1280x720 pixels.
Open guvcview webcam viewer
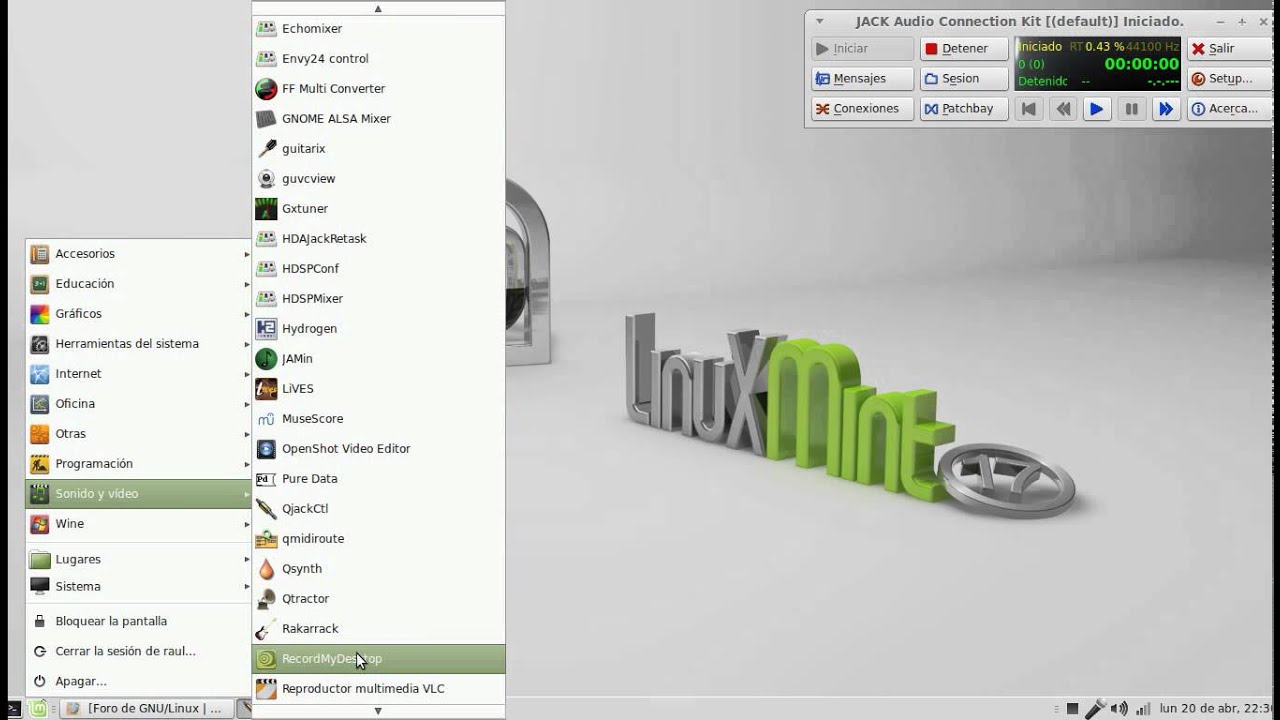pyautogui.click(x=378, y=179)
